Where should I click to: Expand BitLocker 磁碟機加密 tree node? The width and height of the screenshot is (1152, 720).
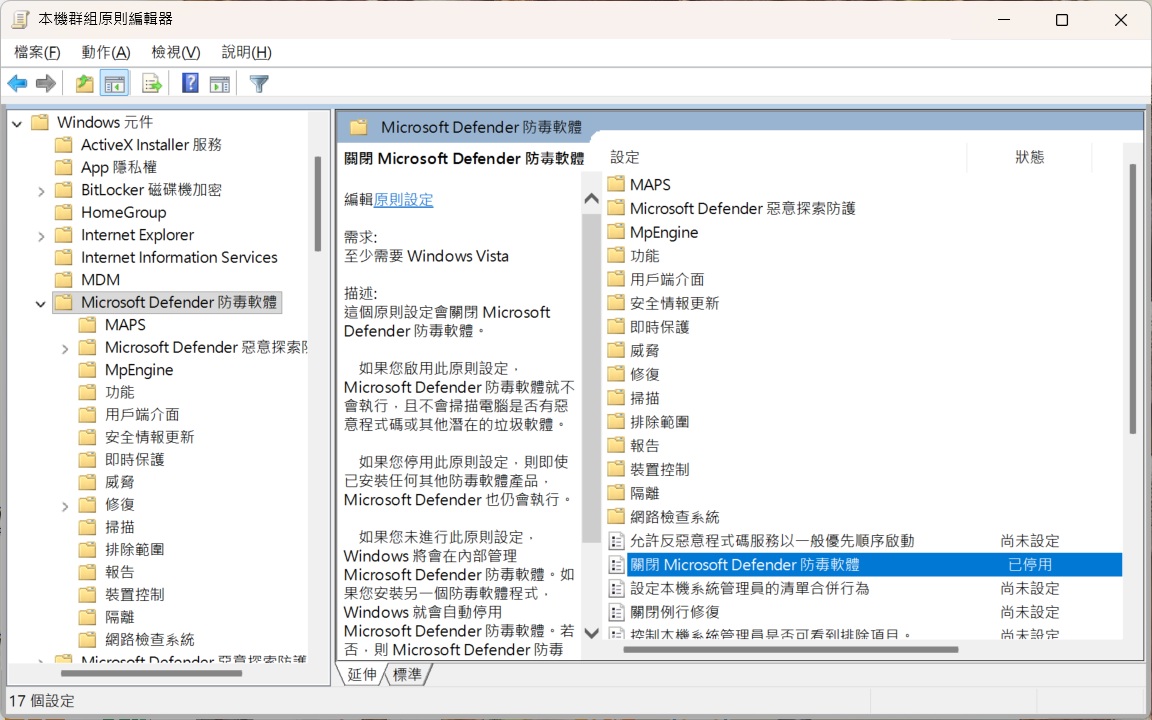point(41,191)
